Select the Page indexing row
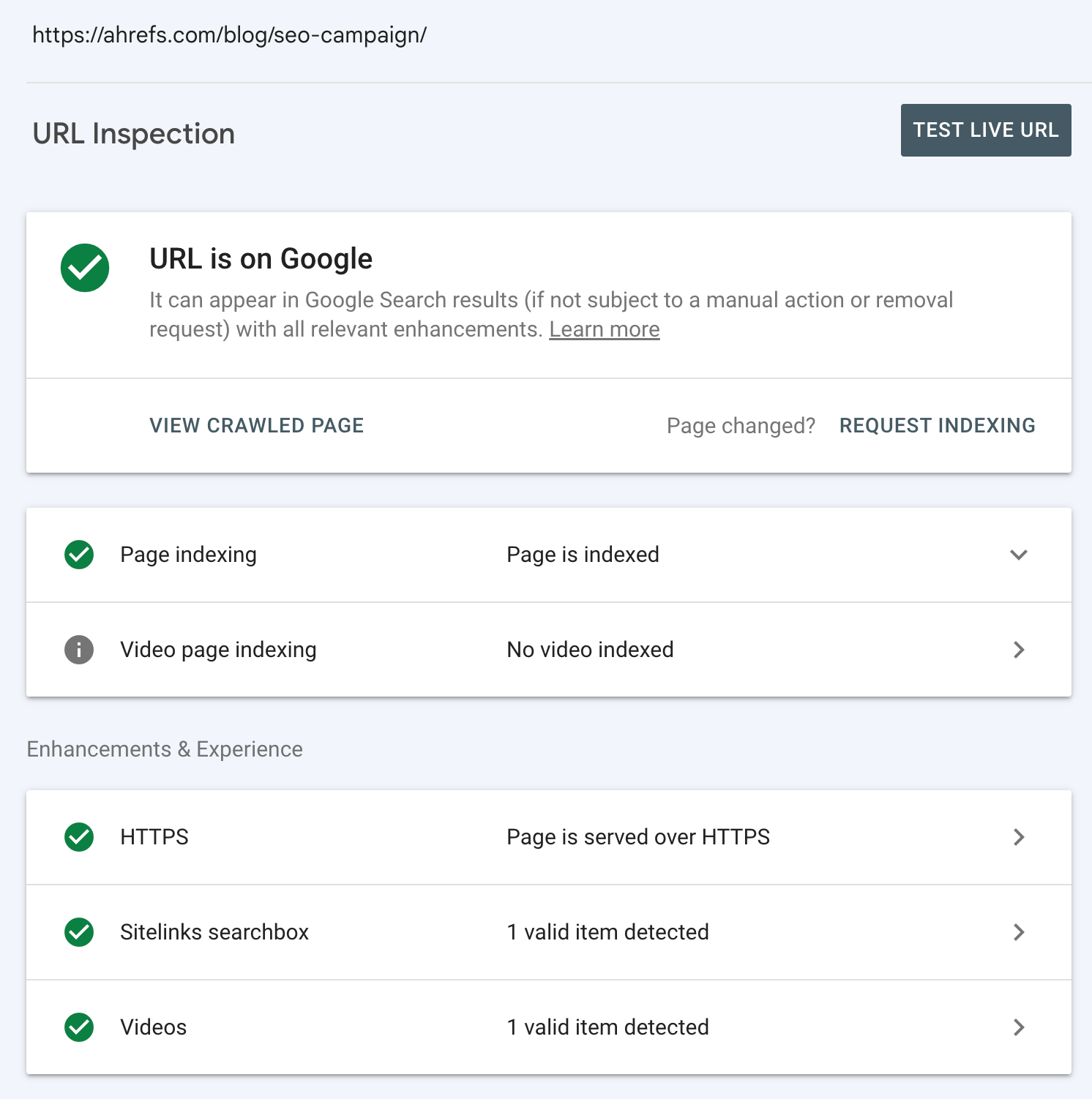Viewport: 1092px width, 1099px height. coord(188,555)
